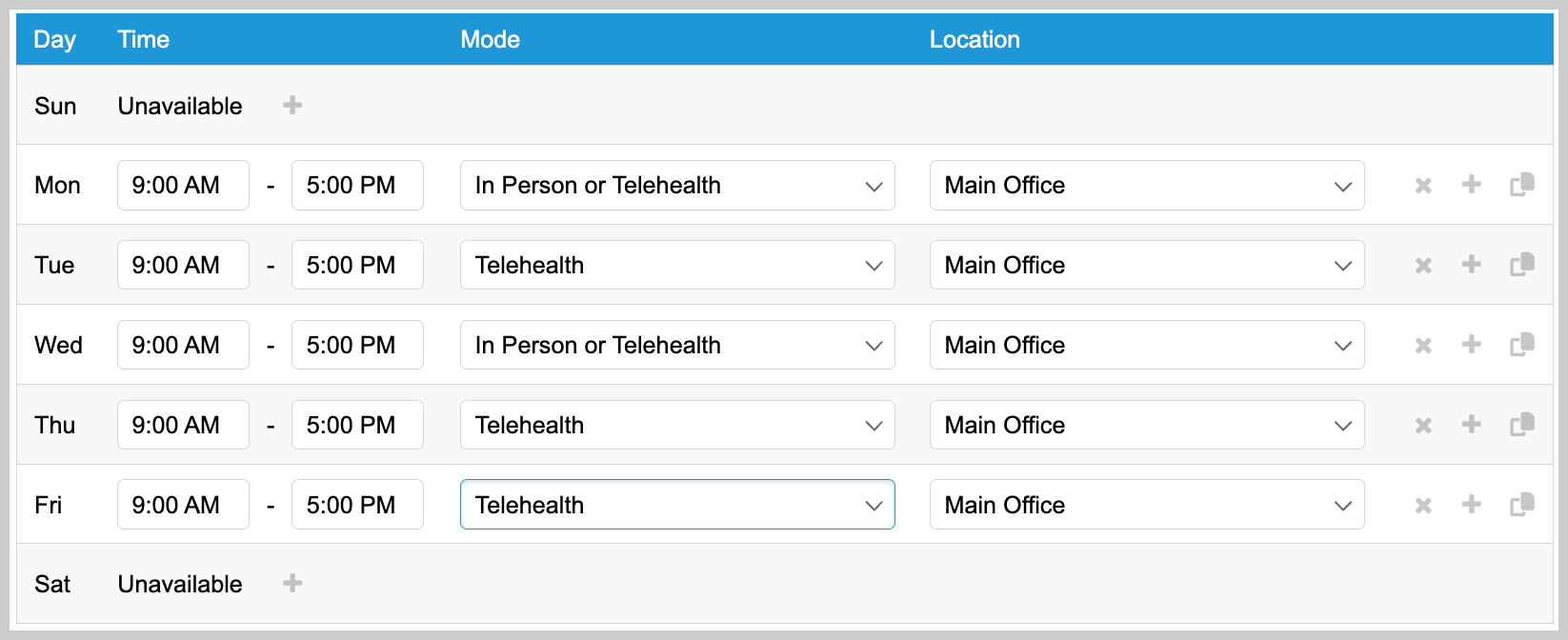Delete Wednesday's availability row
Image resolution: width=1568 pixels, height=640 pixels.
tap(1423, 346)
